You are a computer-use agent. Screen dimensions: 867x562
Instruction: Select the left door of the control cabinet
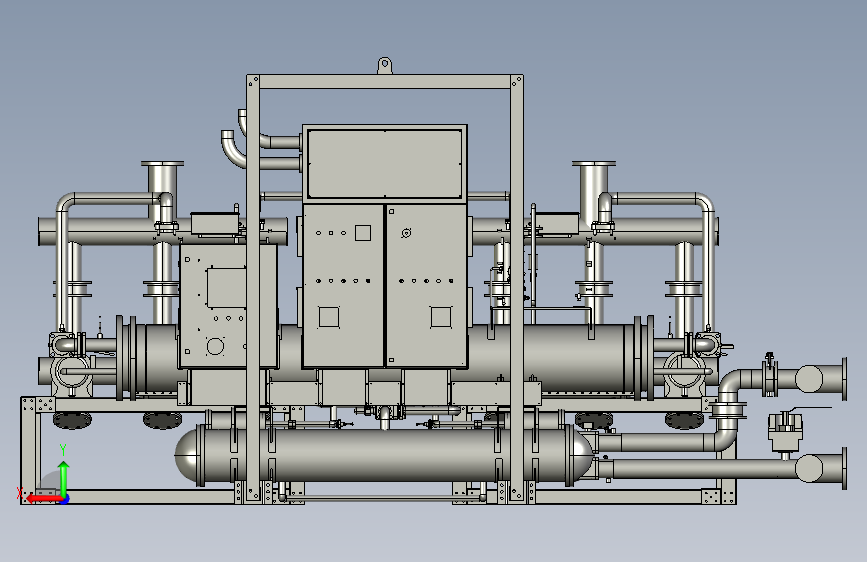tap(343, 285)
